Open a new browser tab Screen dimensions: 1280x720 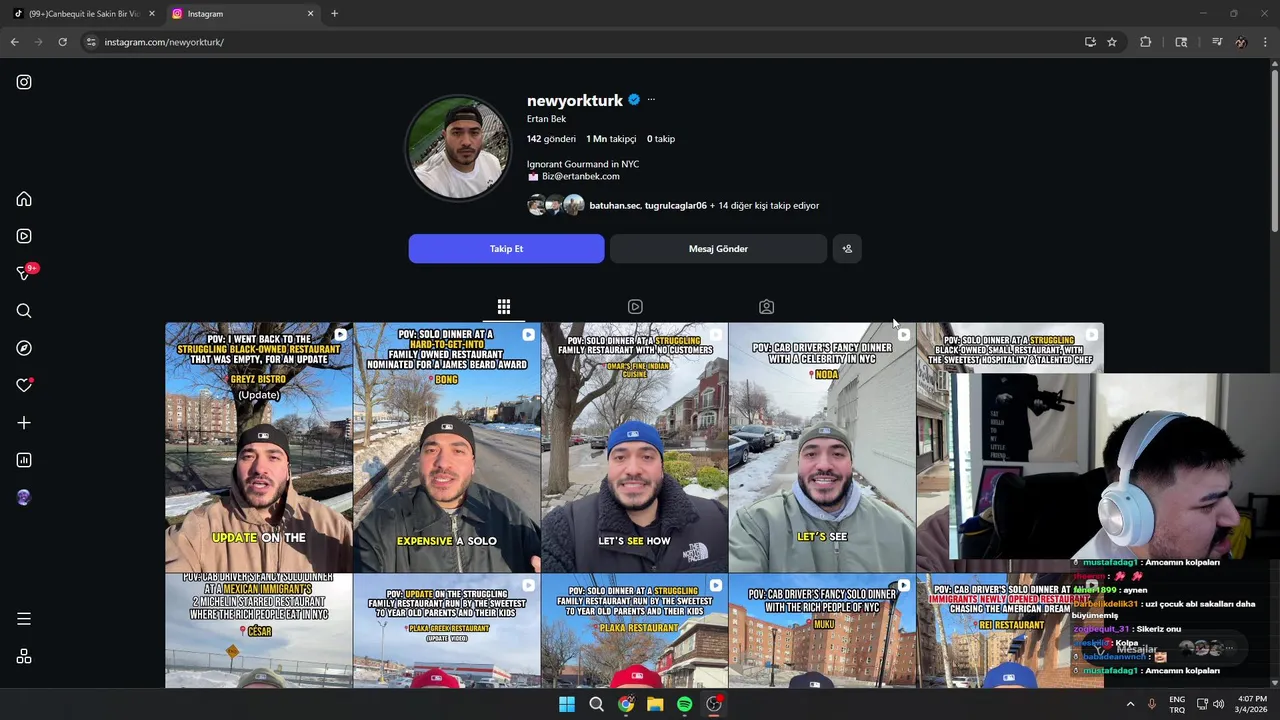(334, 14)
